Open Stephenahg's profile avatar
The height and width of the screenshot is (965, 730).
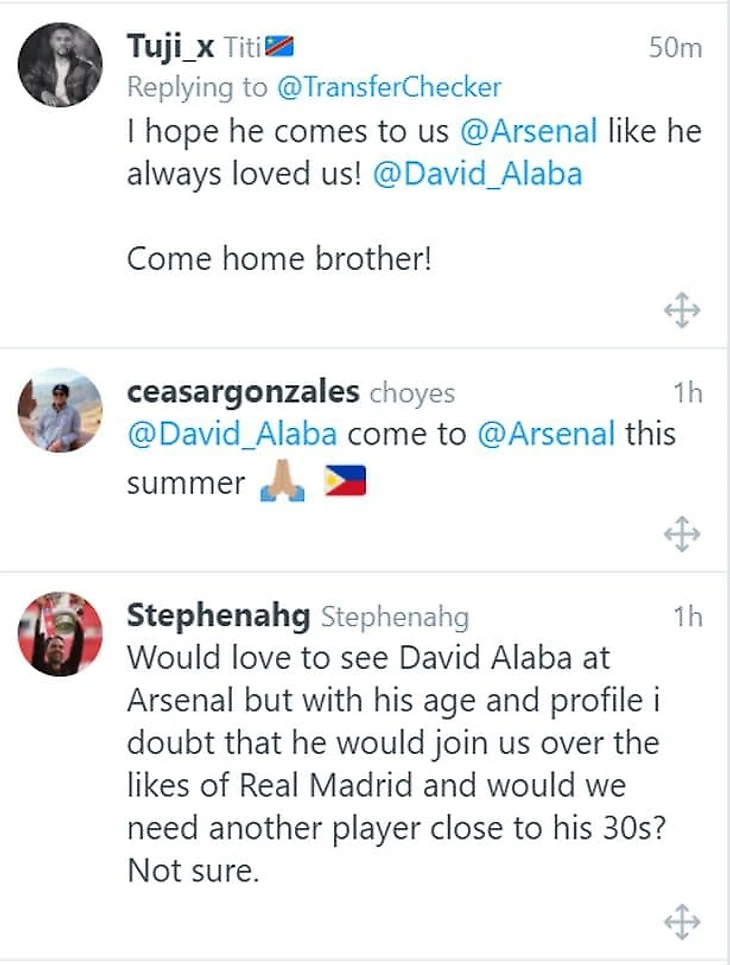point(60,634)
